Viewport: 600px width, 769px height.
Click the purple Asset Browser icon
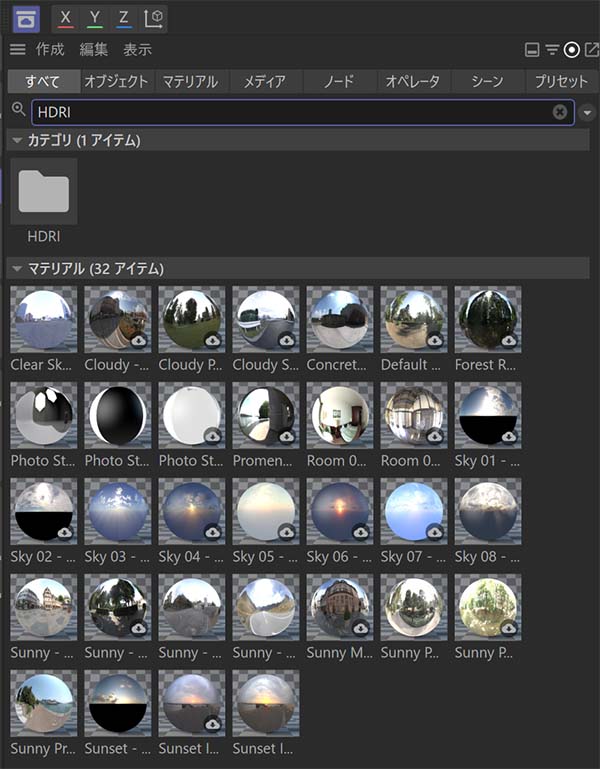26,20
